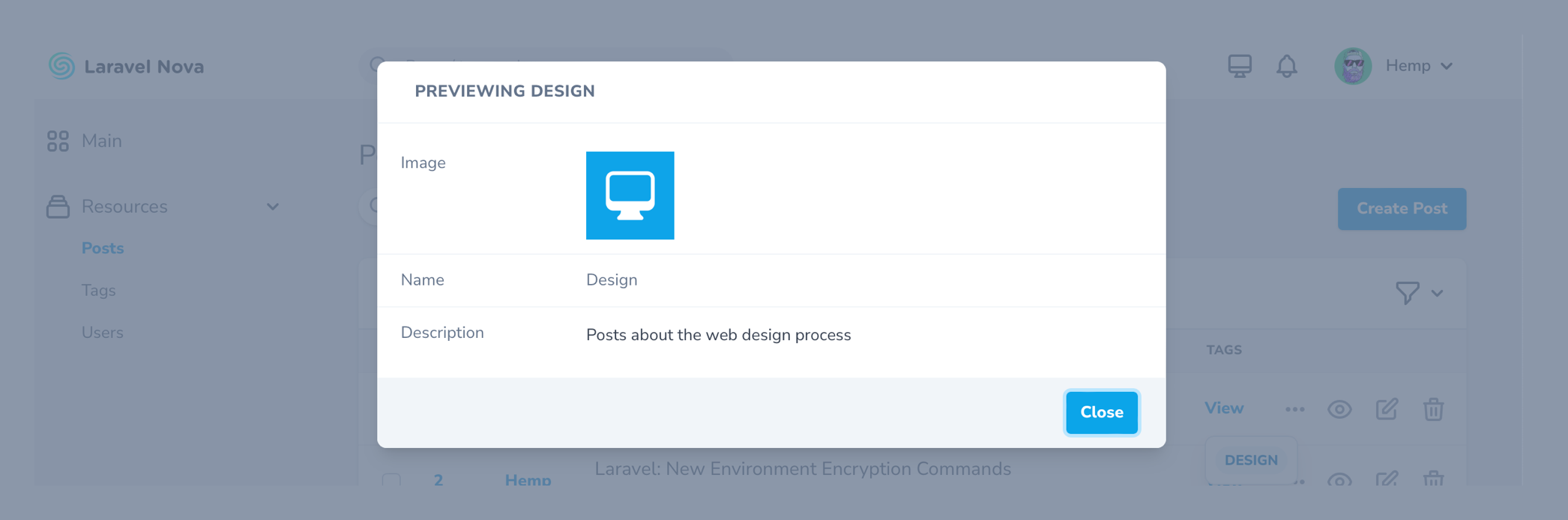Go to Tags in the sidebar
The image size is (1568, 520).
tap(99, 290)
